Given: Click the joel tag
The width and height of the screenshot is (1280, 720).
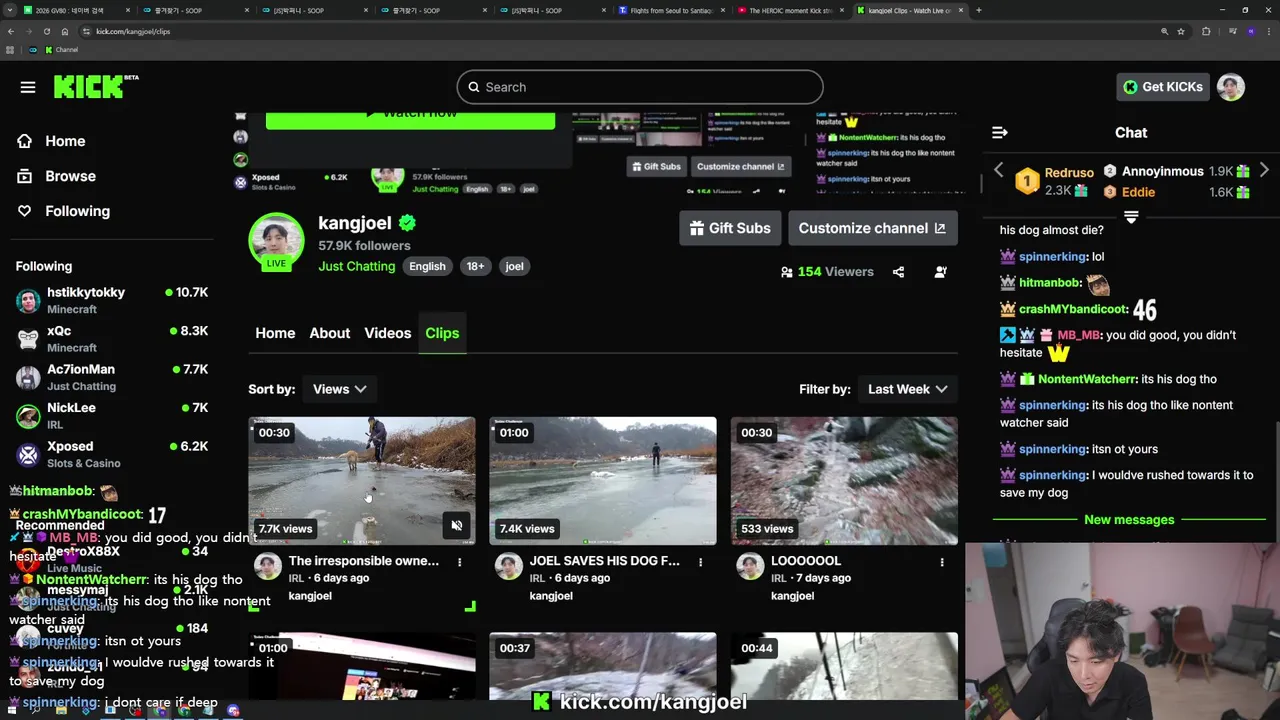Looking at the screenshot, I should coord(514,266).
